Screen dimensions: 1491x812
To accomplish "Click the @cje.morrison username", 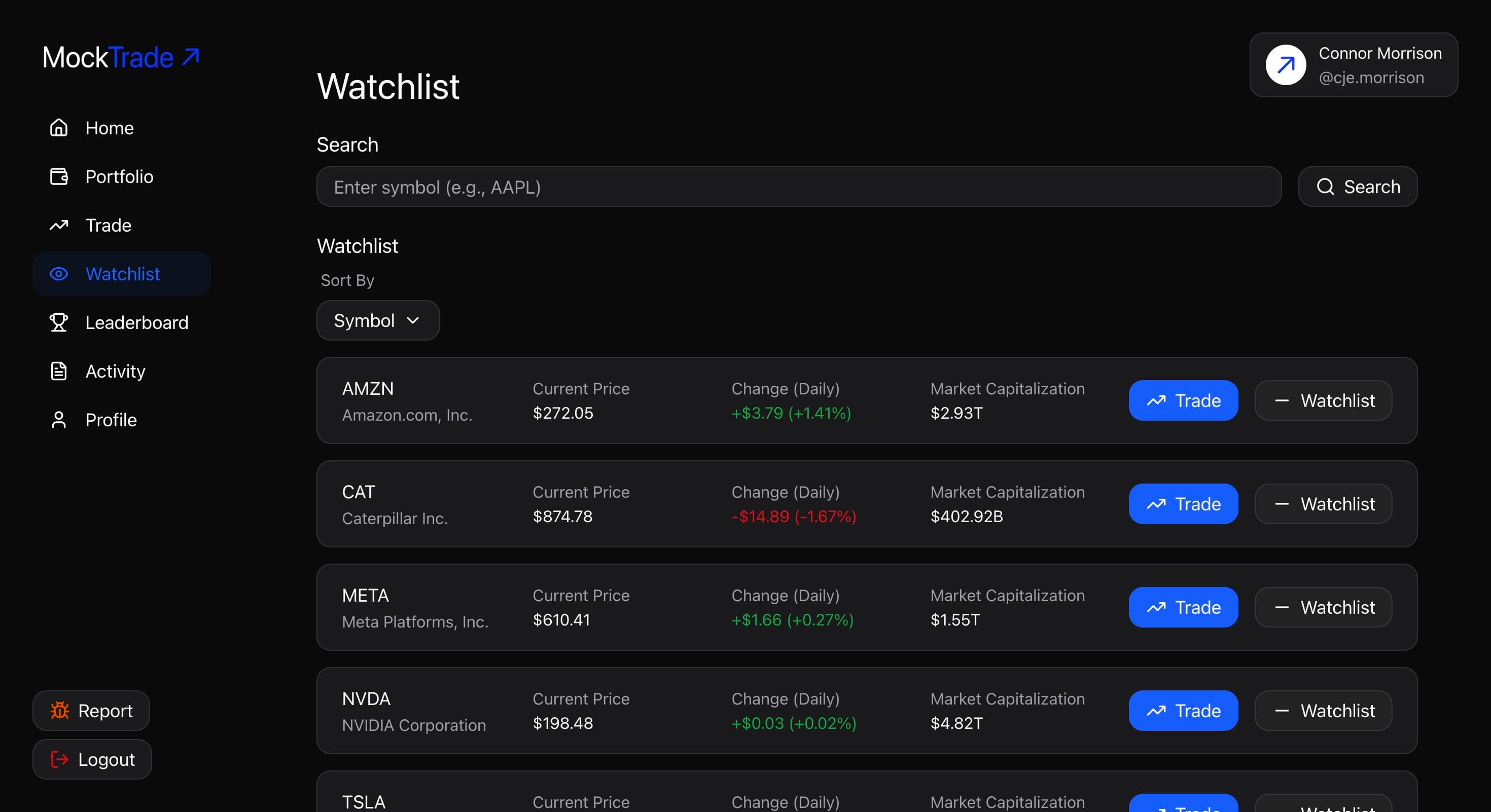I will point(1371,78).
